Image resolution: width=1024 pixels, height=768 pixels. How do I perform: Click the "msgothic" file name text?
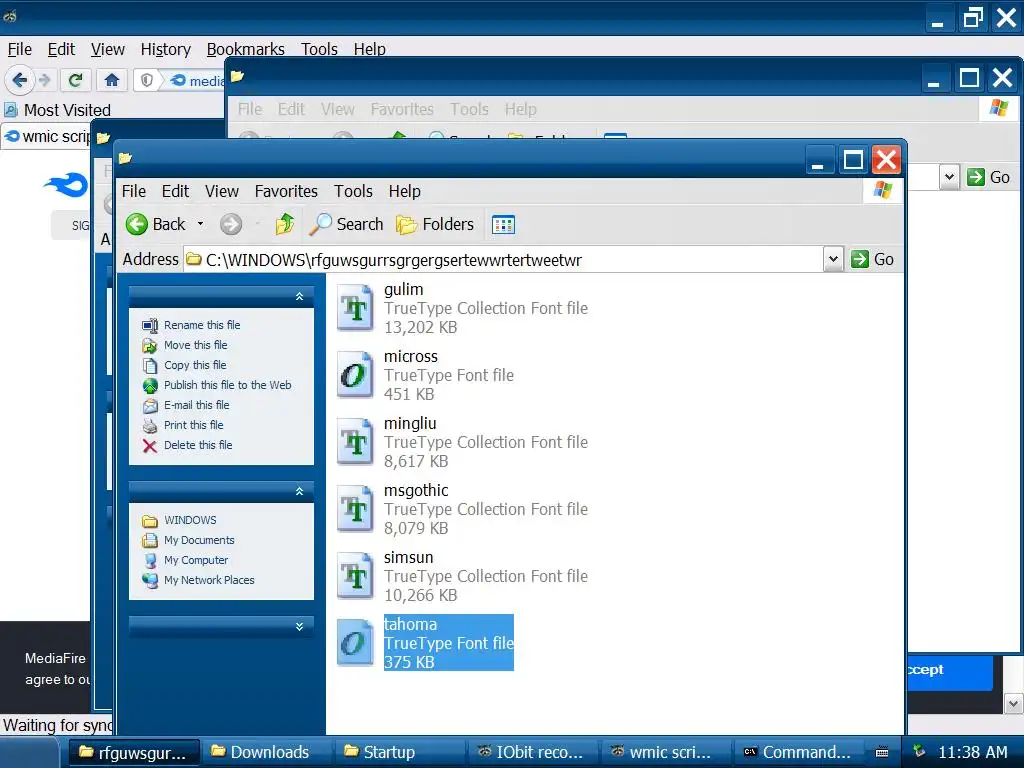tap(416, 490)
